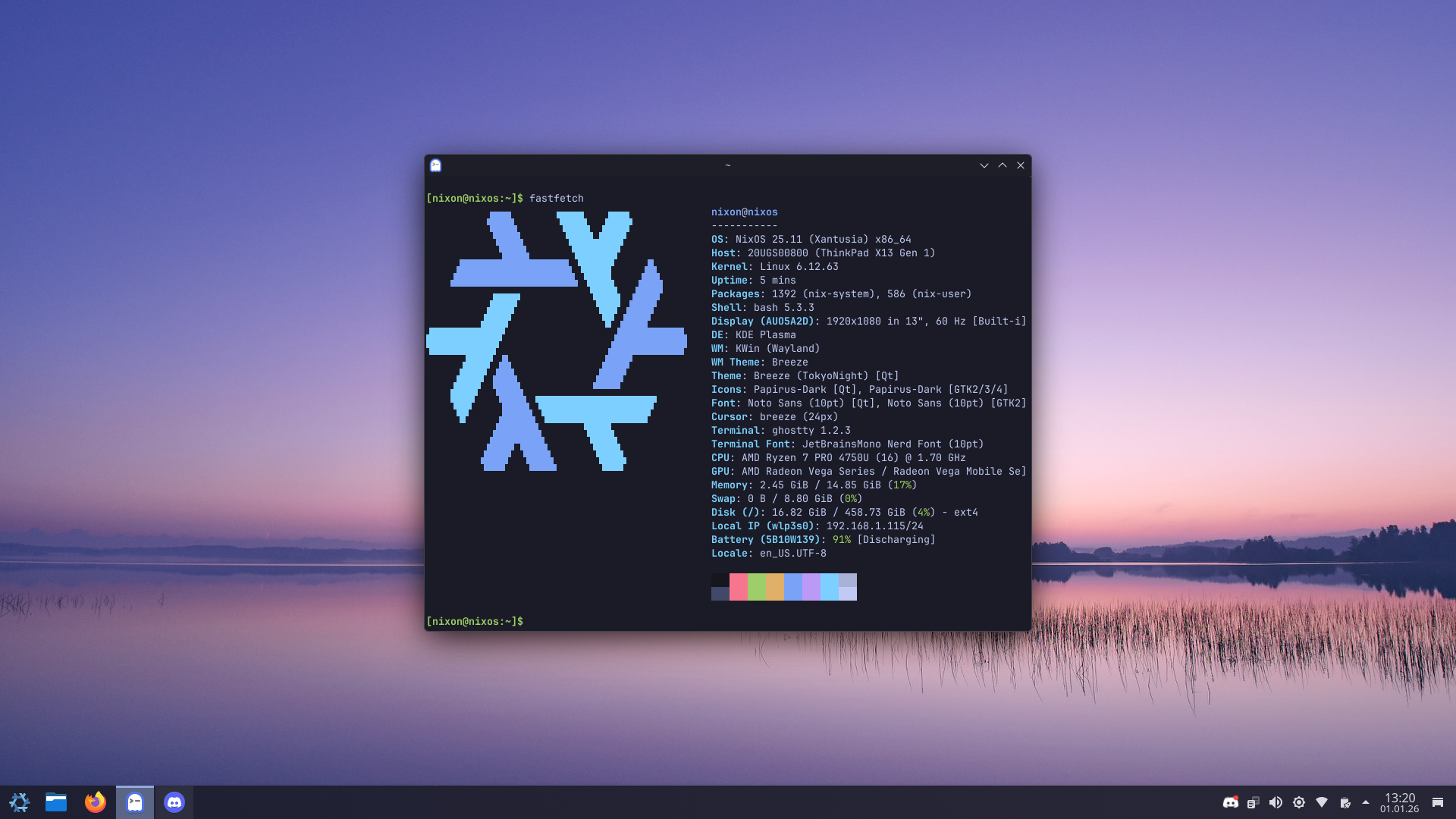This screenshot has width=1456, height=819.
Task: Click Peek at Desktop button
Action: (1437, 802)
